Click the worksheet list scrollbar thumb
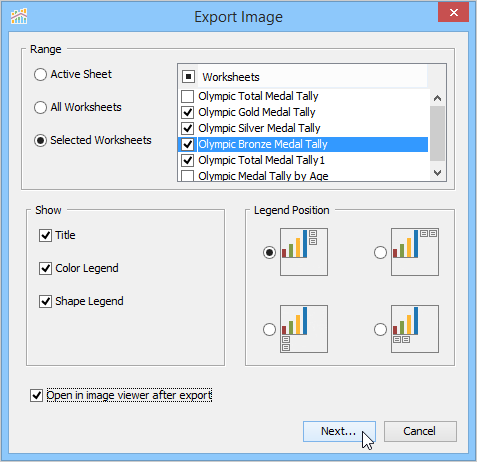The image size is (477, 462). [437, 133]
